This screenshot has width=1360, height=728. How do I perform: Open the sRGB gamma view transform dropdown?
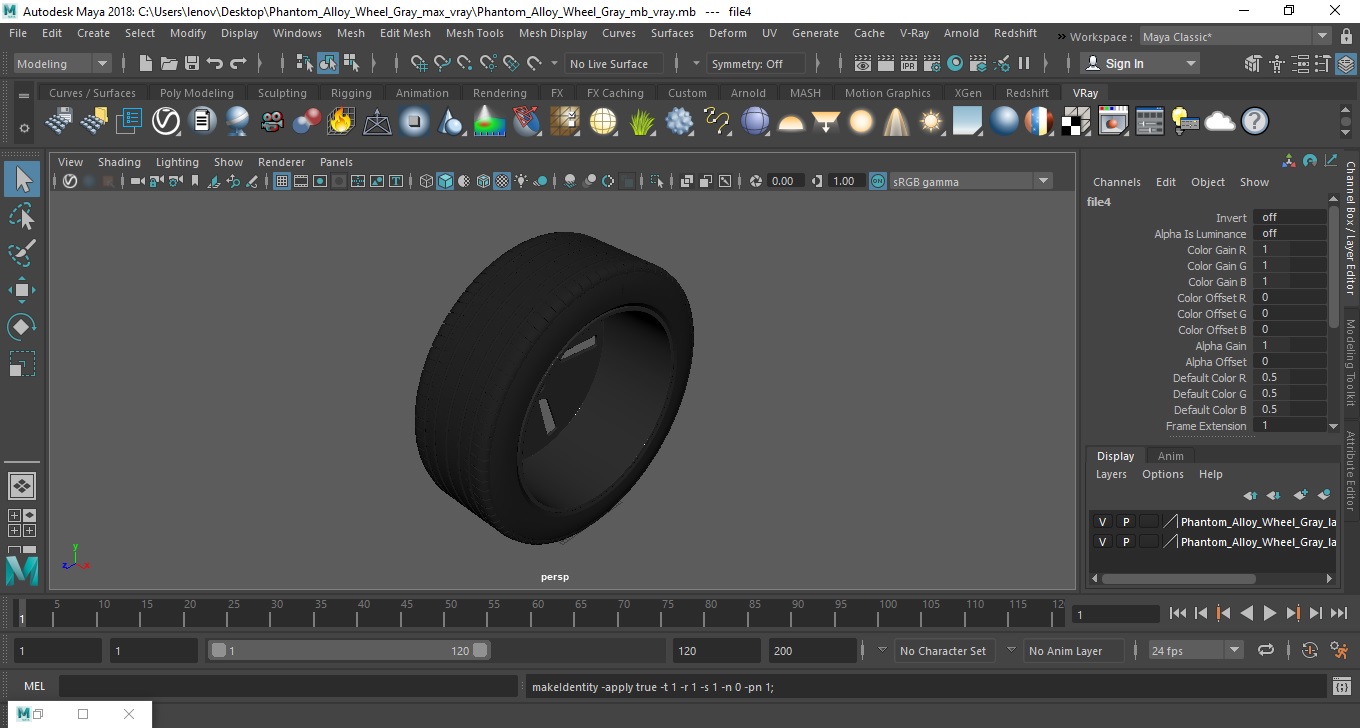pyautogui.click(x=970, y=181)
